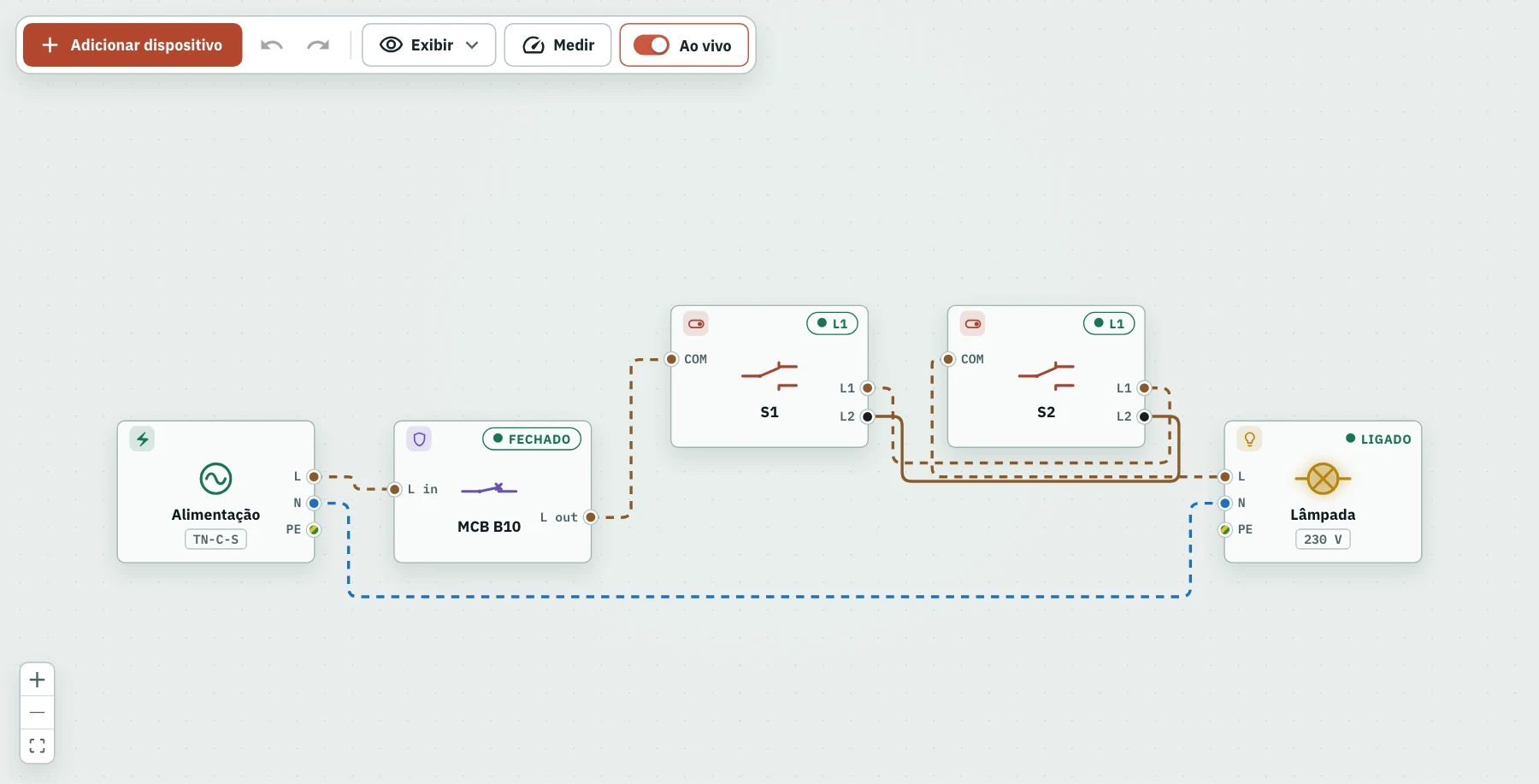This screenshot has height=784, width=1539.
Task: Click the Medir measurement button
Action: [557, 45]
